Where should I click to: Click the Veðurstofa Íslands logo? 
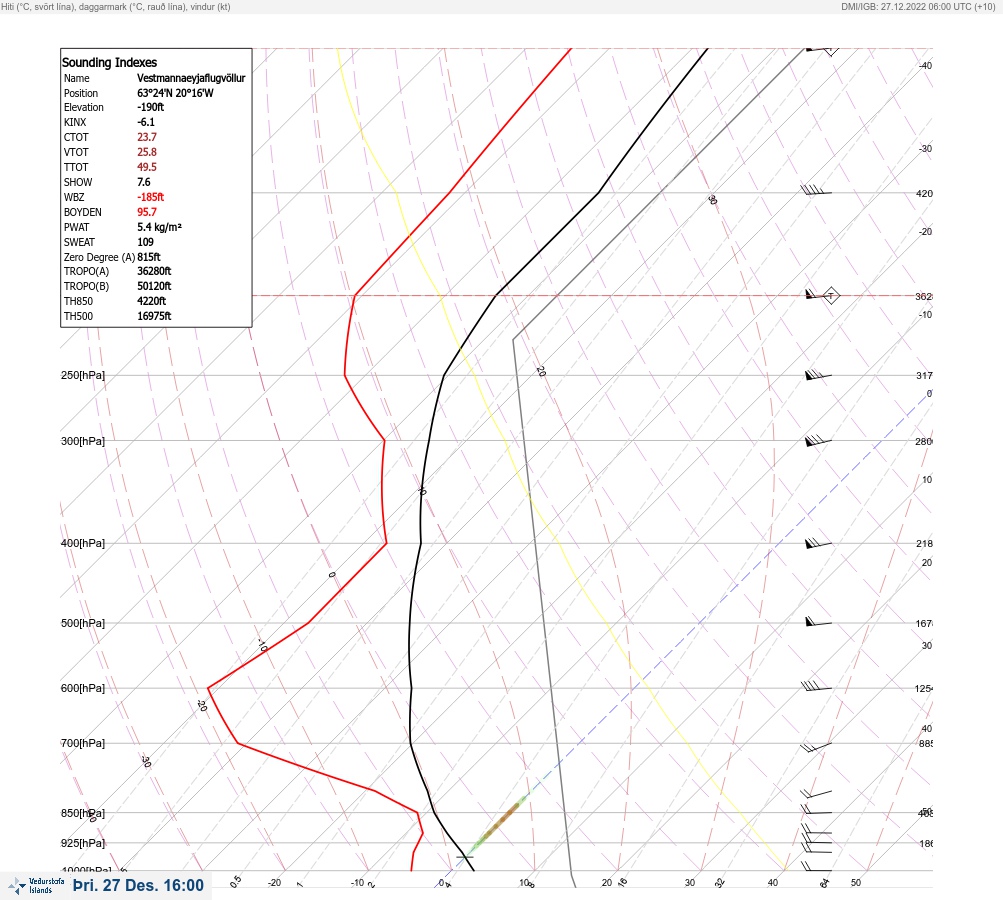click(x=36, y=885)
